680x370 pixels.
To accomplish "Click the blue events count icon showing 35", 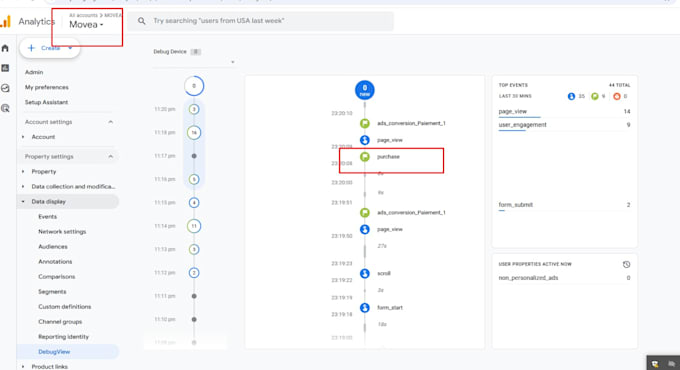I will tap(571, 96).
